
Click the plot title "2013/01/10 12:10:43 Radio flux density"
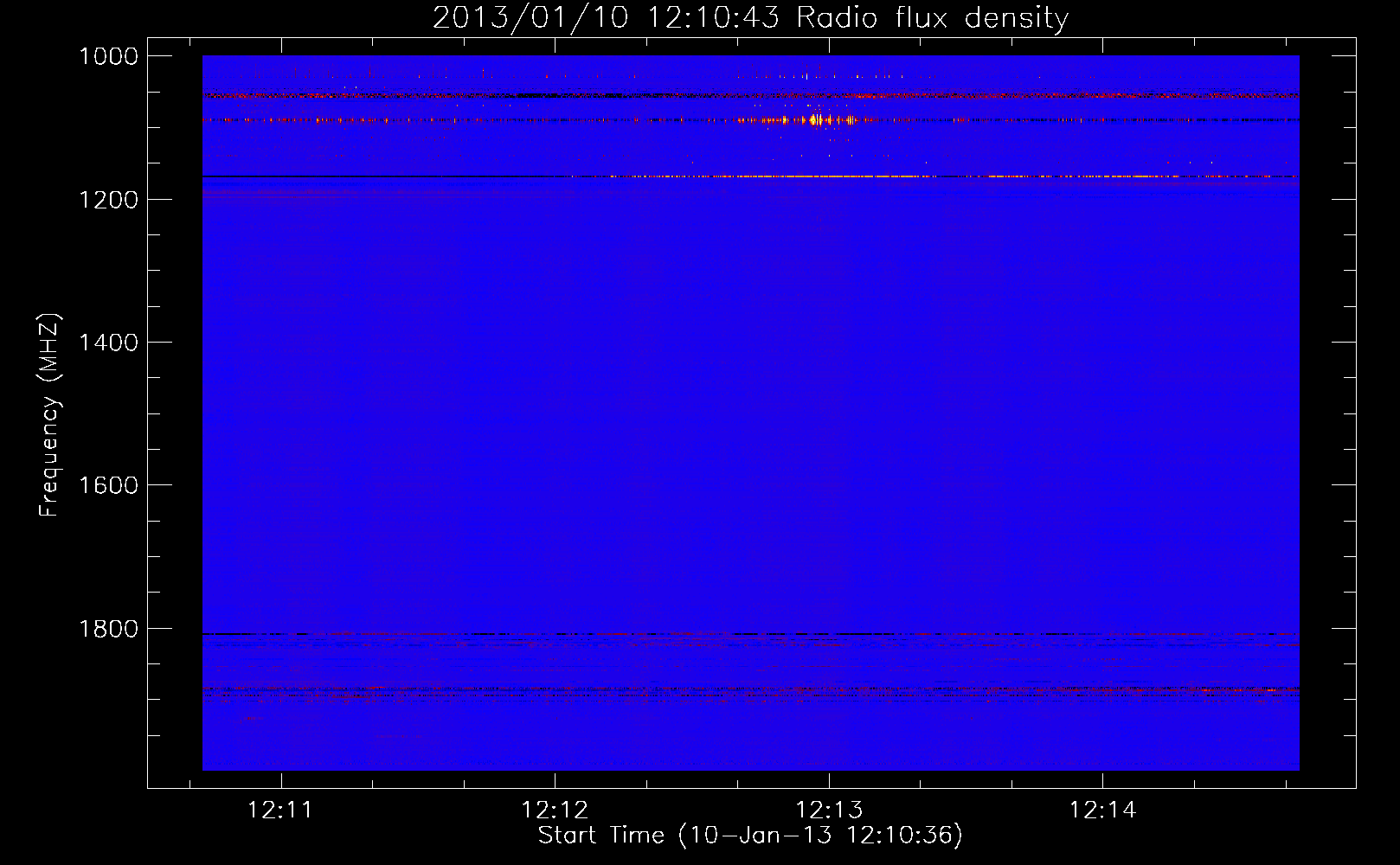point(750,17)
